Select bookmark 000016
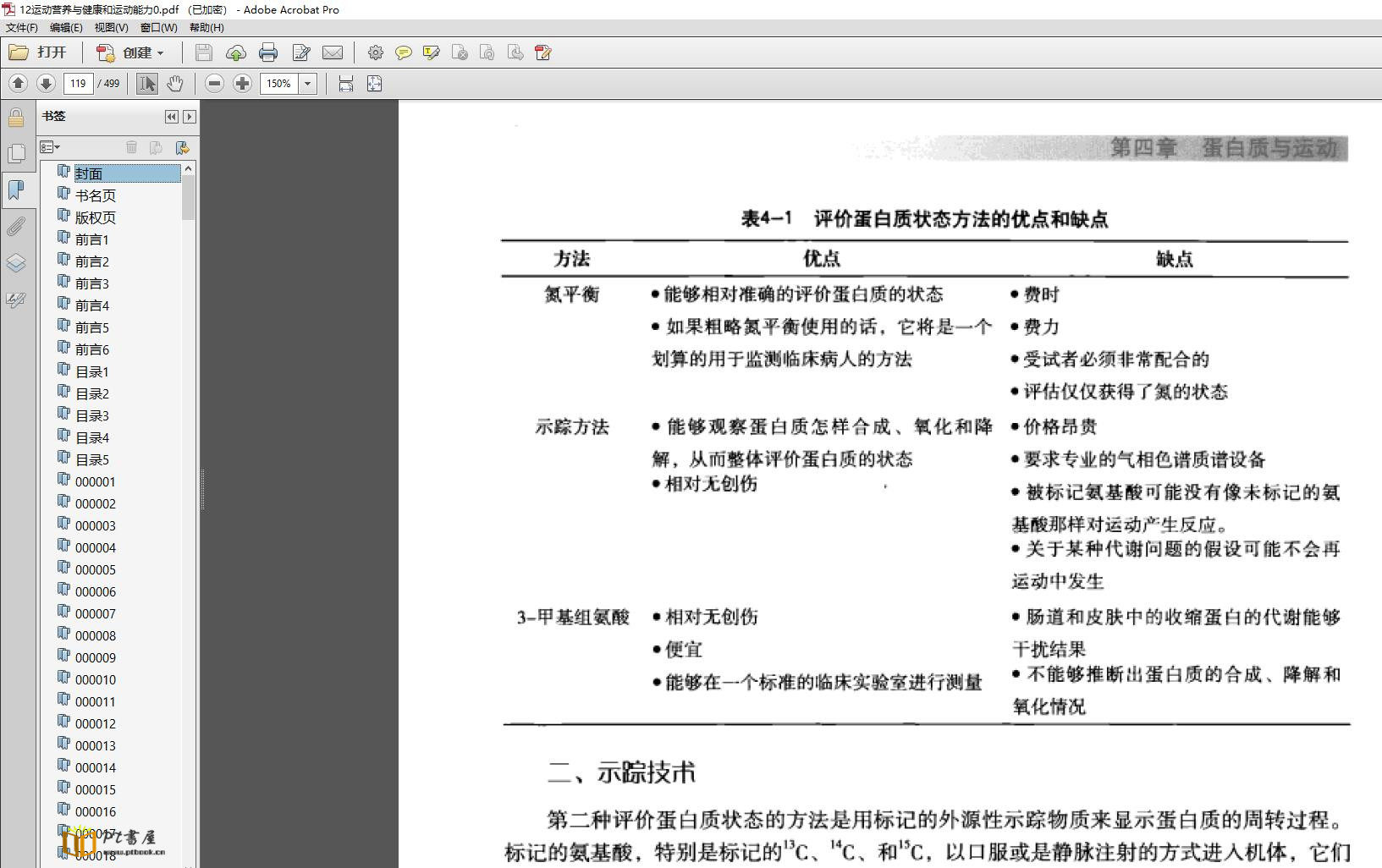This screenshot has width=1382, height=868. point(96,811)
